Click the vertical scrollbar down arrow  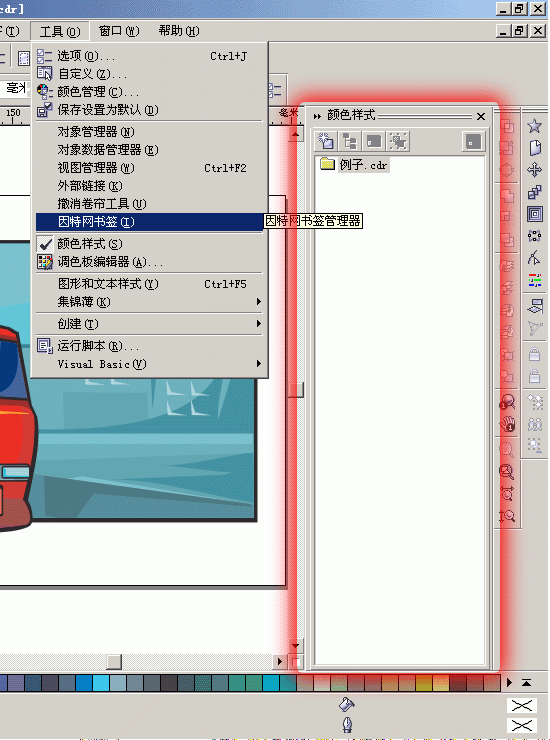click(x=296, y=645)
